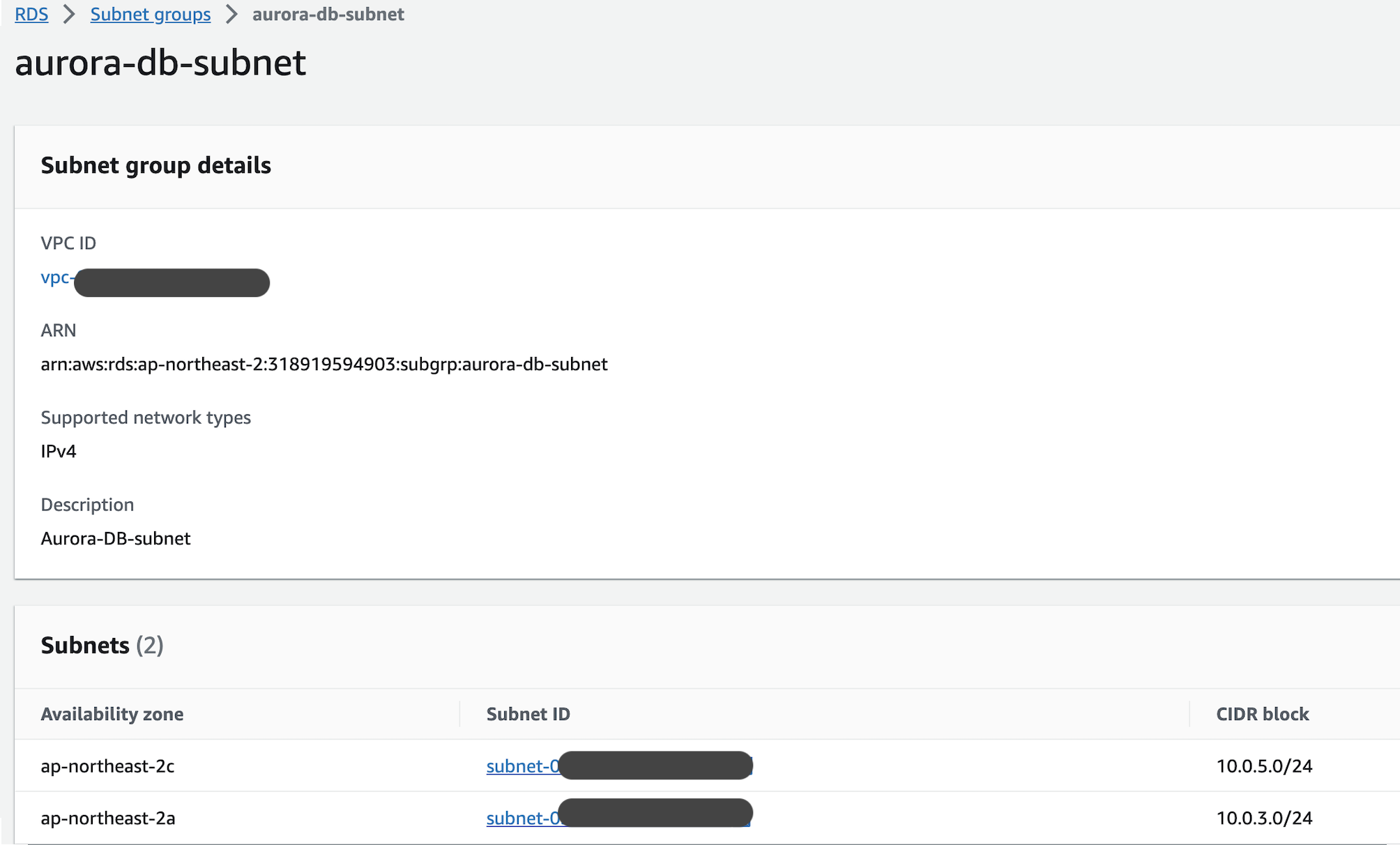Click the Aurora-DB-subnet description value
This screenshot has height=845, width=1400.
[116, 538]
